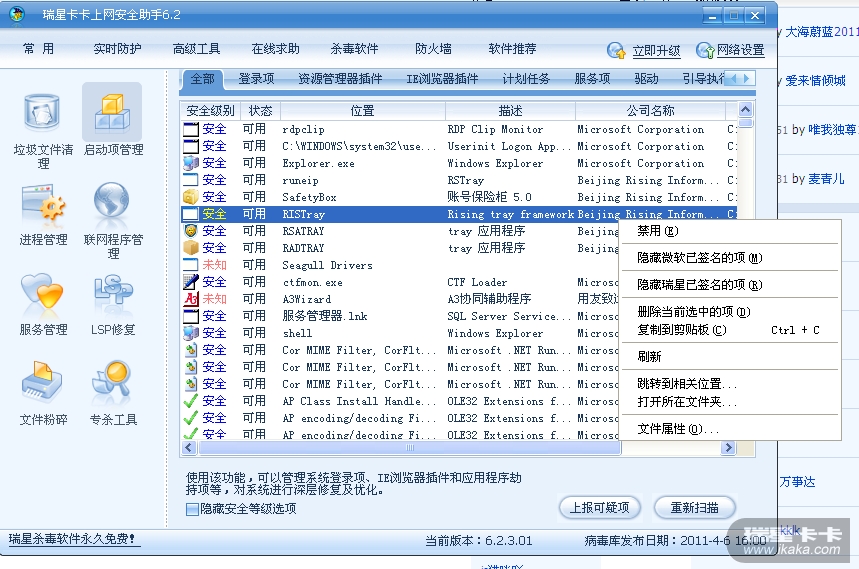Click the horizontal scrollbar right arrow
This screenshot has width=859, height=569.
[x=728, y=448]
